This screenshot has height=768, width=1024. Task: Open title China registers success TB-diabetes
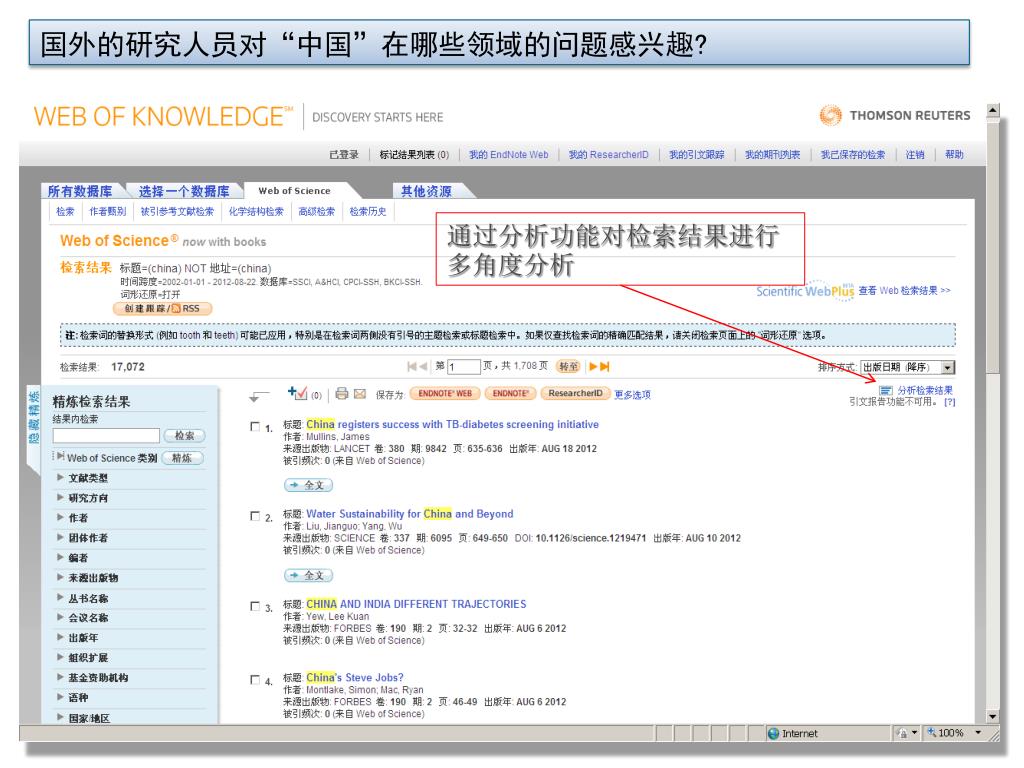click(452, 424)
